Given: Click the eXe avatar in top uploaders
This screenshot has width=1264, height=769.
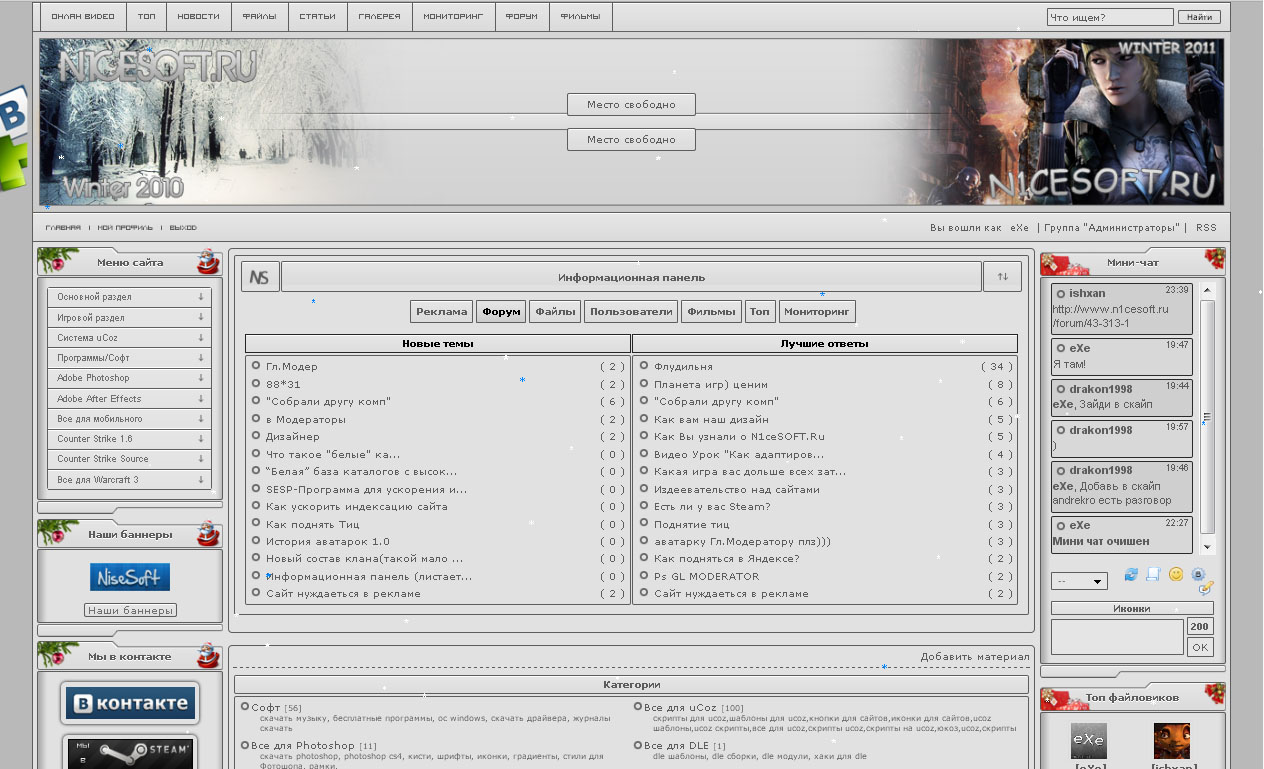Looking at the screenshot, I should [x=1088, y=741].
